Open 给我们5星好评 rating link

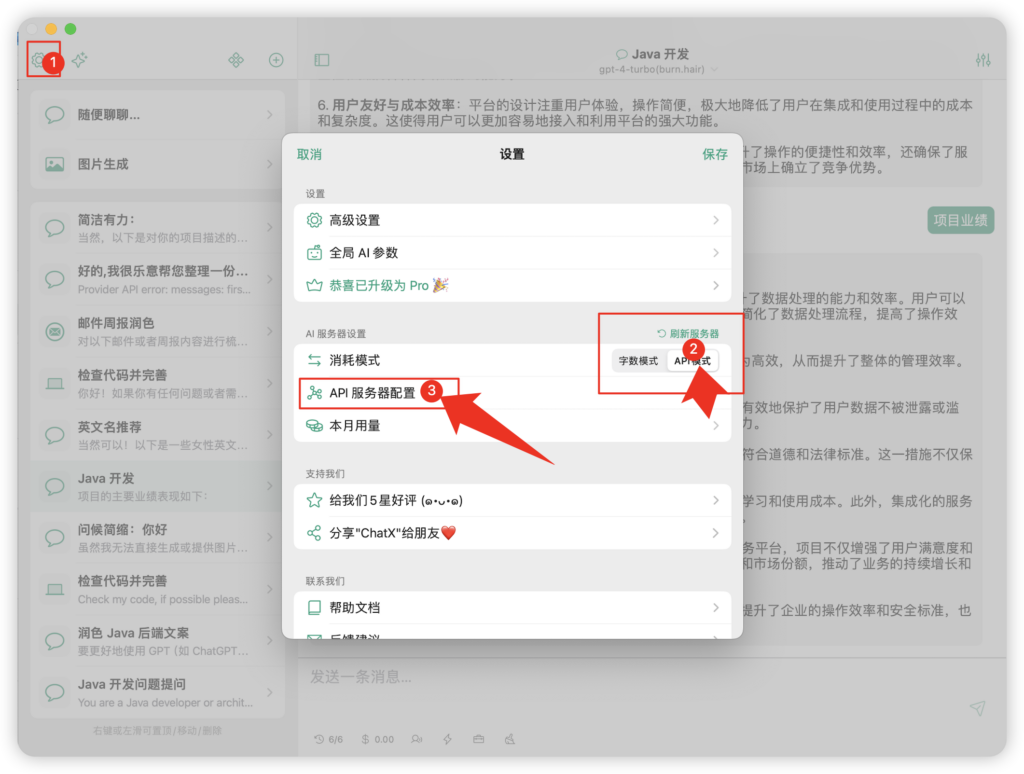tap(512, 500)
